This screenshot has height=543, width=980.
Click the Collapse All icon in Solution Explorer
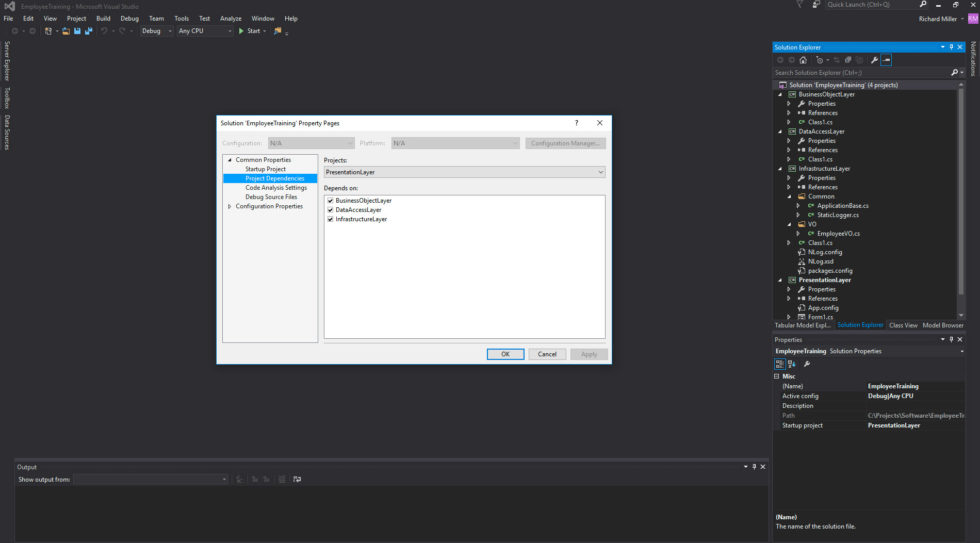(848, 60)
